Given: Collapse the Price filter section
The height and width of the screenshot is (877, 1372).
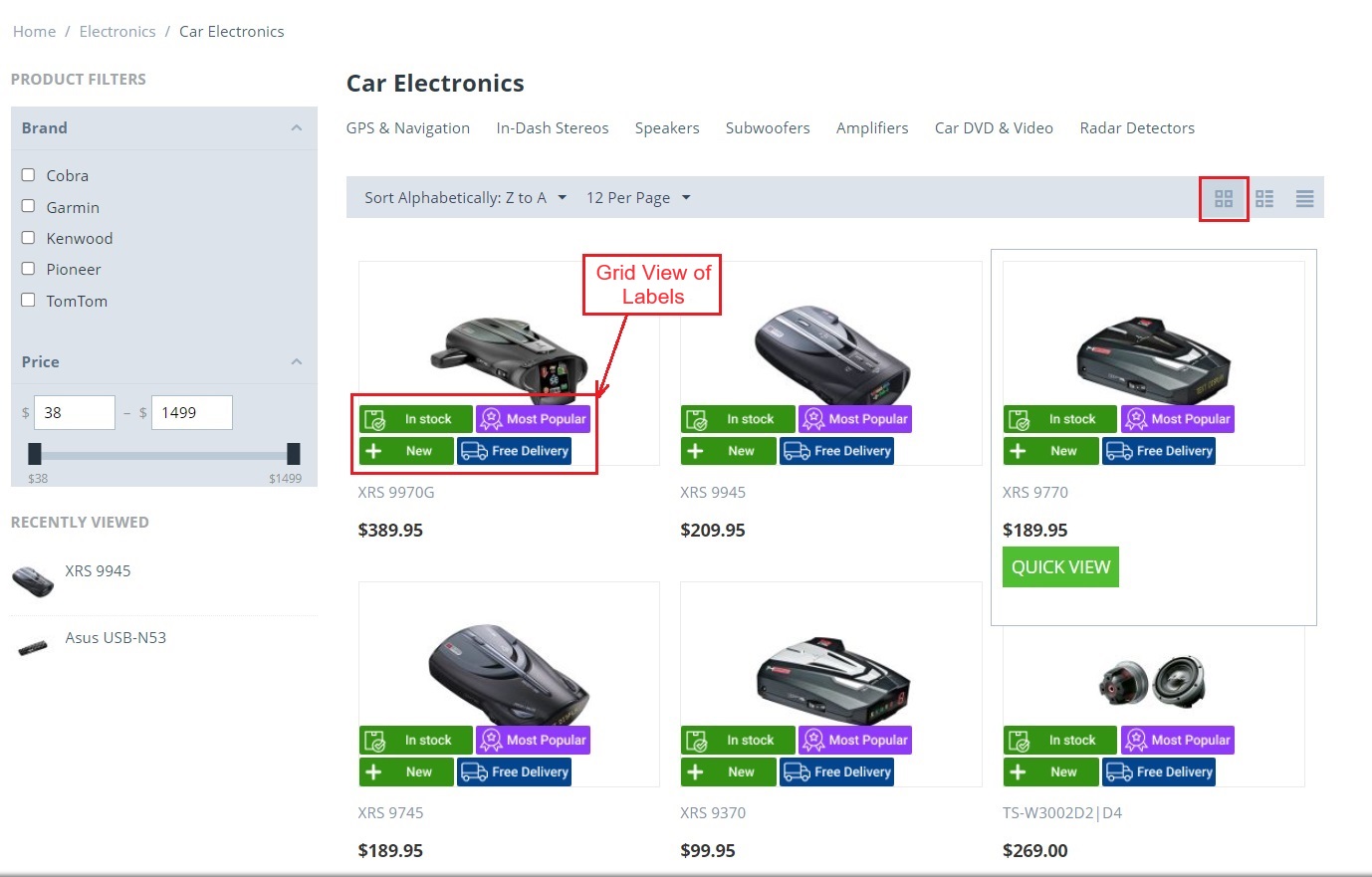Looking at the screenshot, I should click(296, 362).
